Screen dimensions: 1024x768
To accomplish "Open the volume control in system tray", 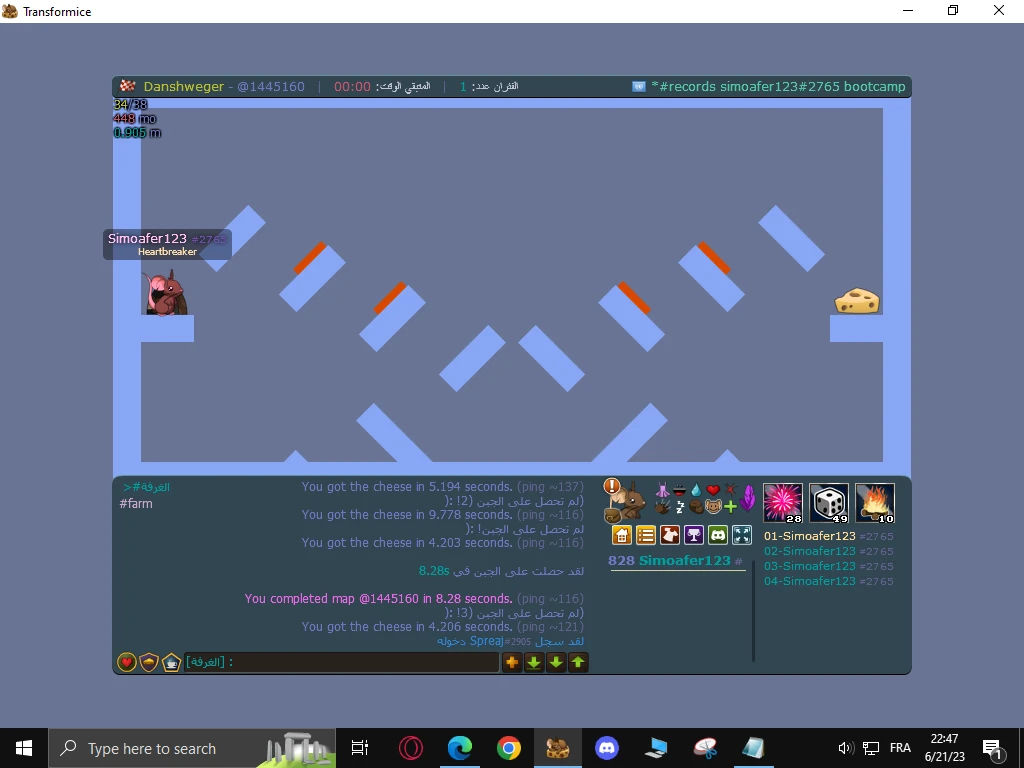I will click(x=846, y=748).
